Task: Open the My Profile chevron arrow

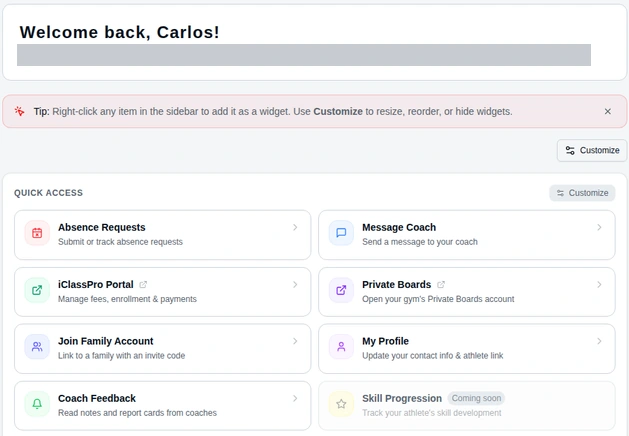Action: [599, 341]
